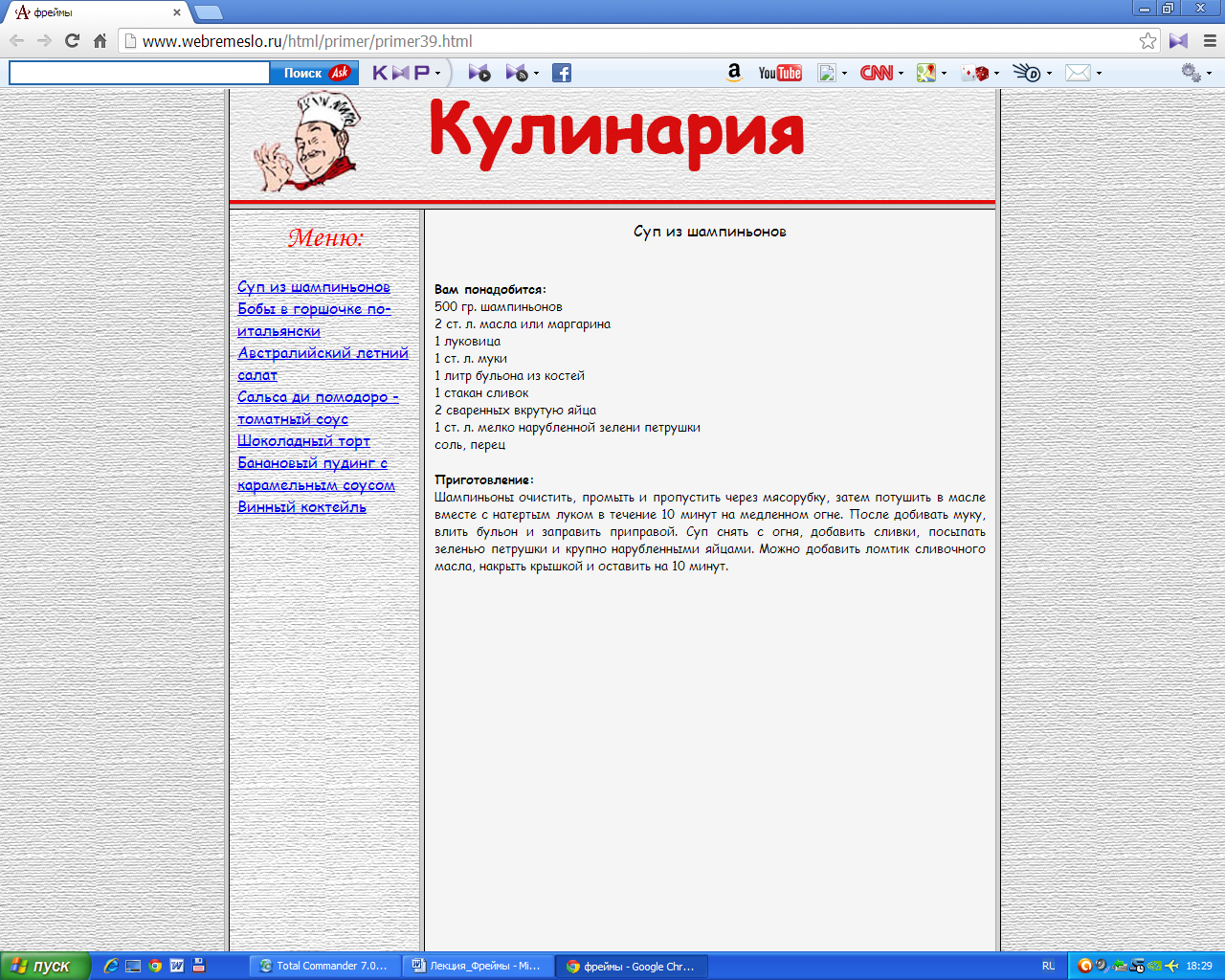Screen dimensions: 1225x980
Task: Switch to Total Commander taskbar button
Action: tap(324, 966)
